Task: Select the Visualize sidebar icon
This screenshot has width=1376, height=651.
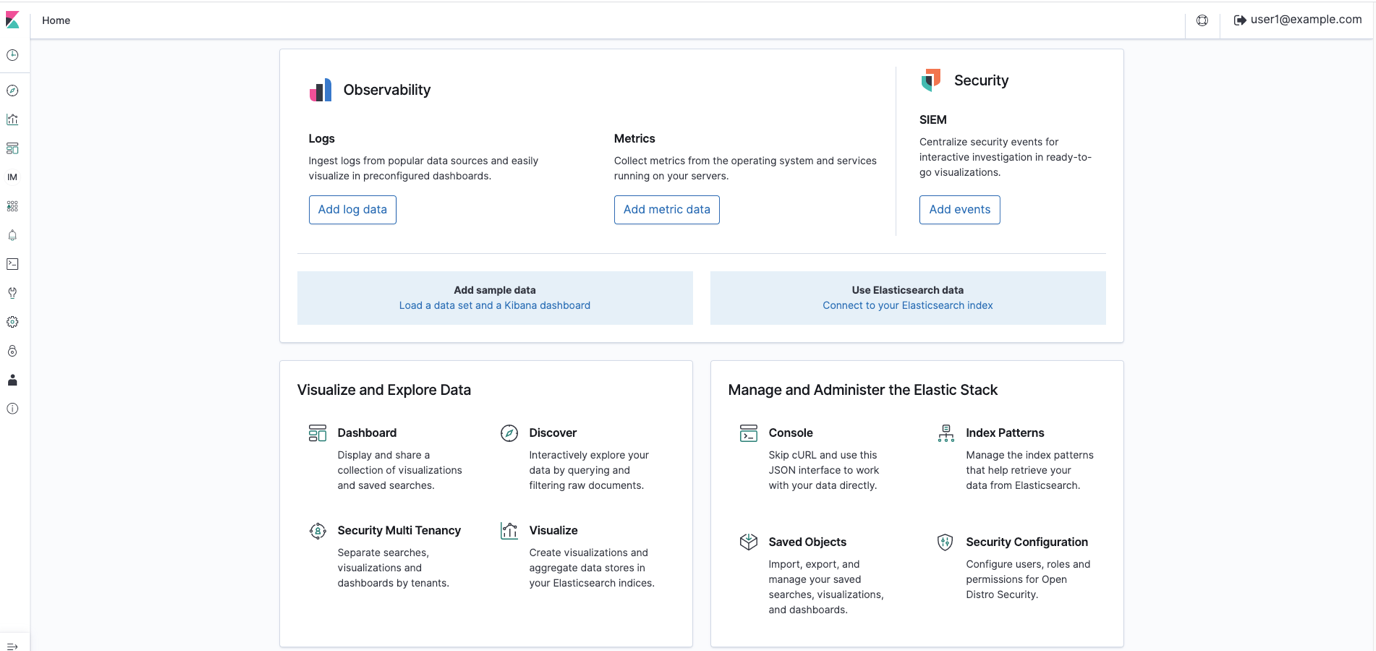Action: [13, 119]
